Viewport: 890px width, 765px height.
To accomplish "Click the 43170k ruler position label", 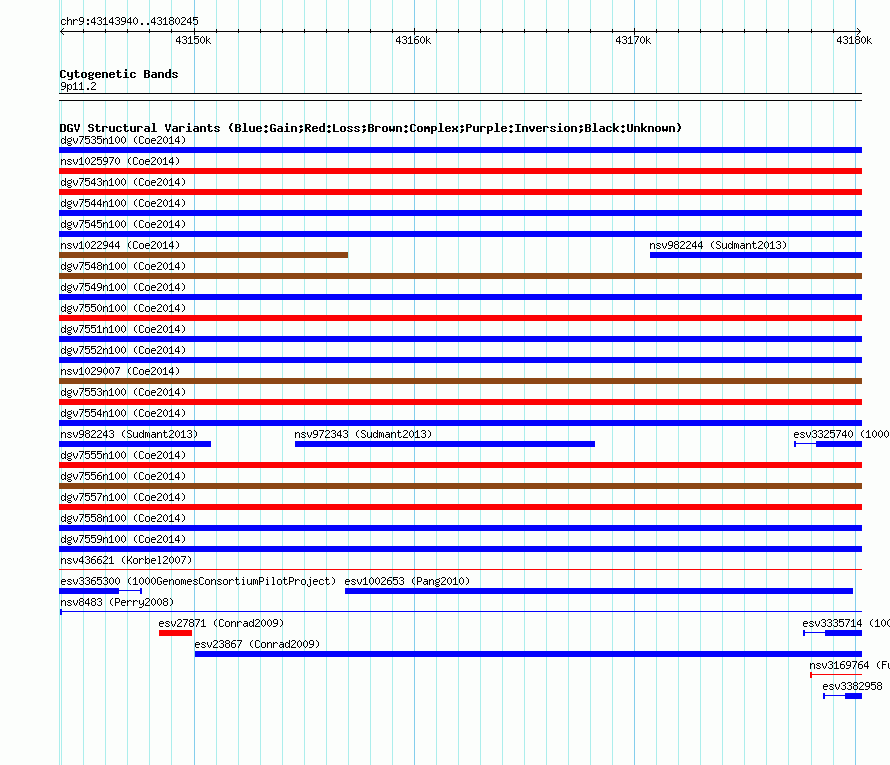I will (x=633, y=40).
